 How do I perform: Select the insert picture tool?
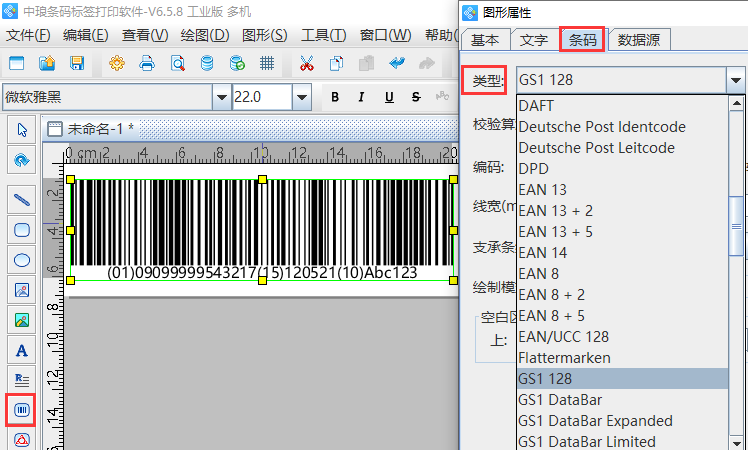coord(22,320)
